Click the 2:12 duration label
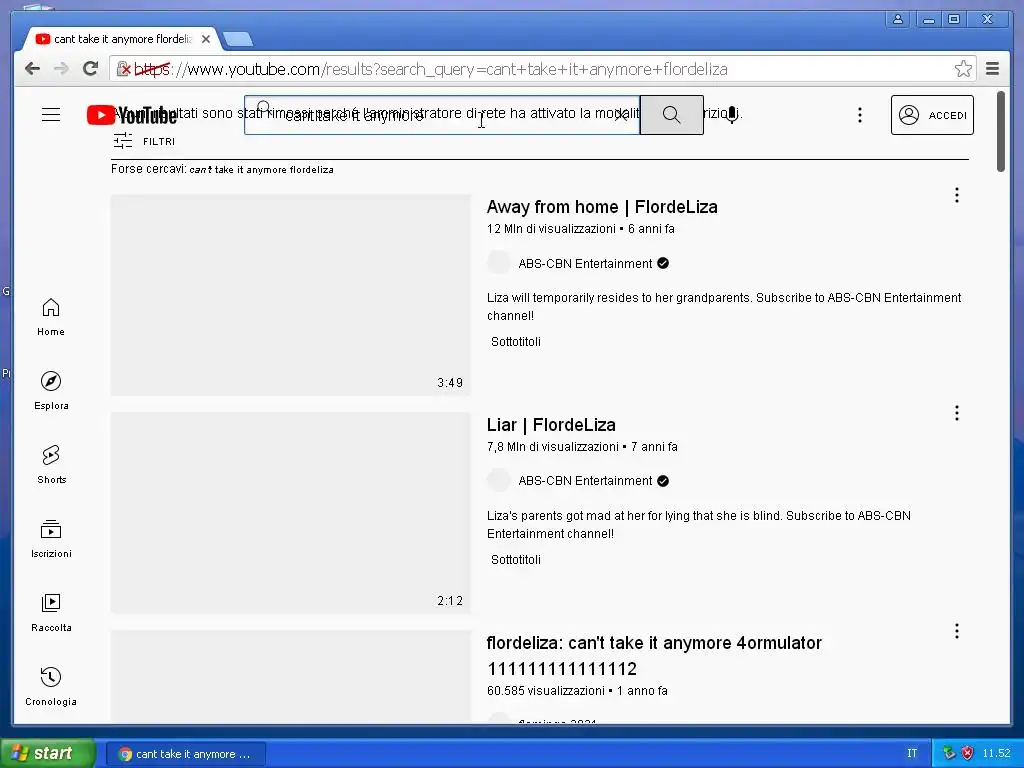Viewport: 1024px width, 768px height. [450, 601]
